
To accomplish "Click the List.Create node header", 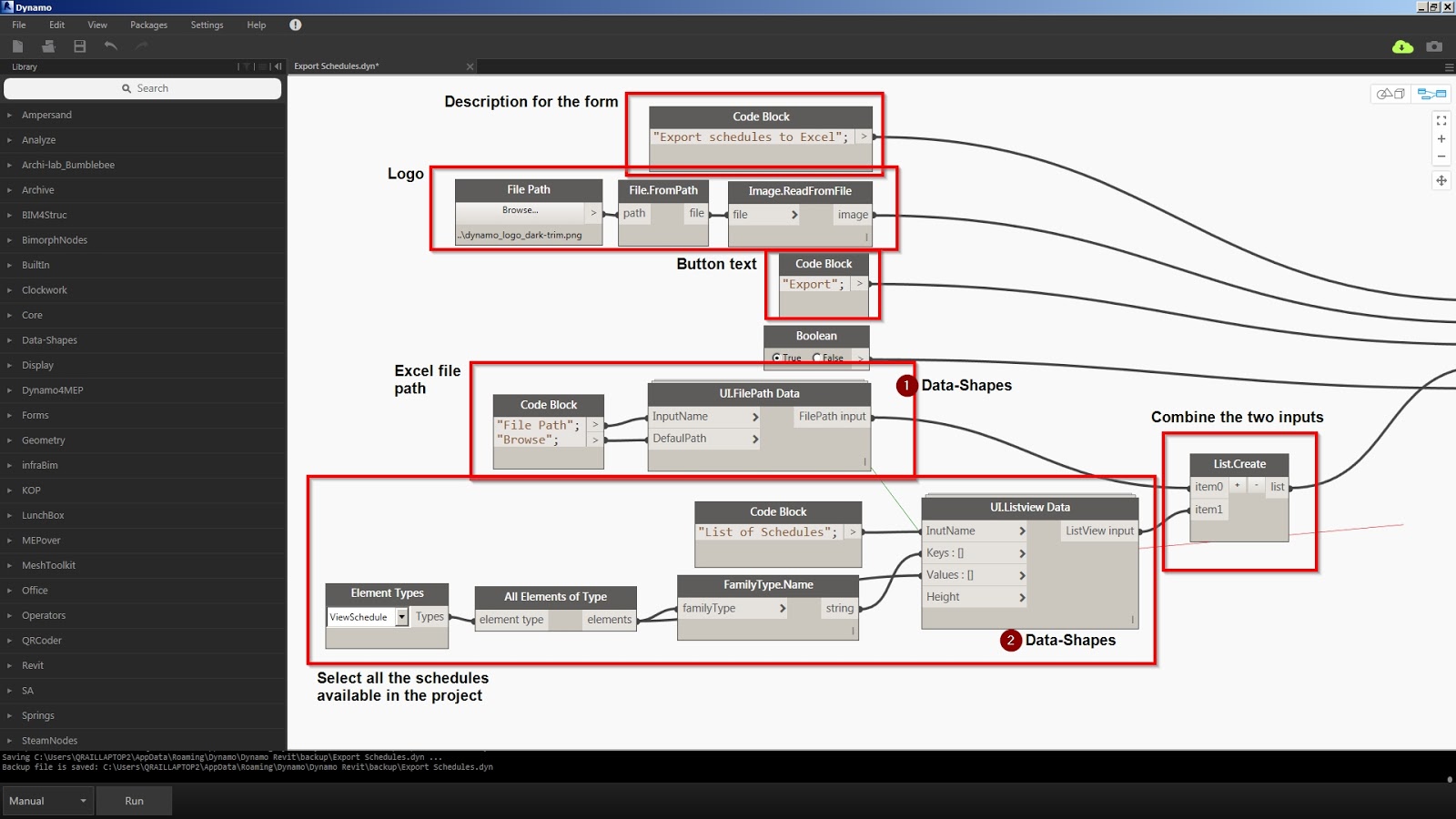I will coord(1239,464).
